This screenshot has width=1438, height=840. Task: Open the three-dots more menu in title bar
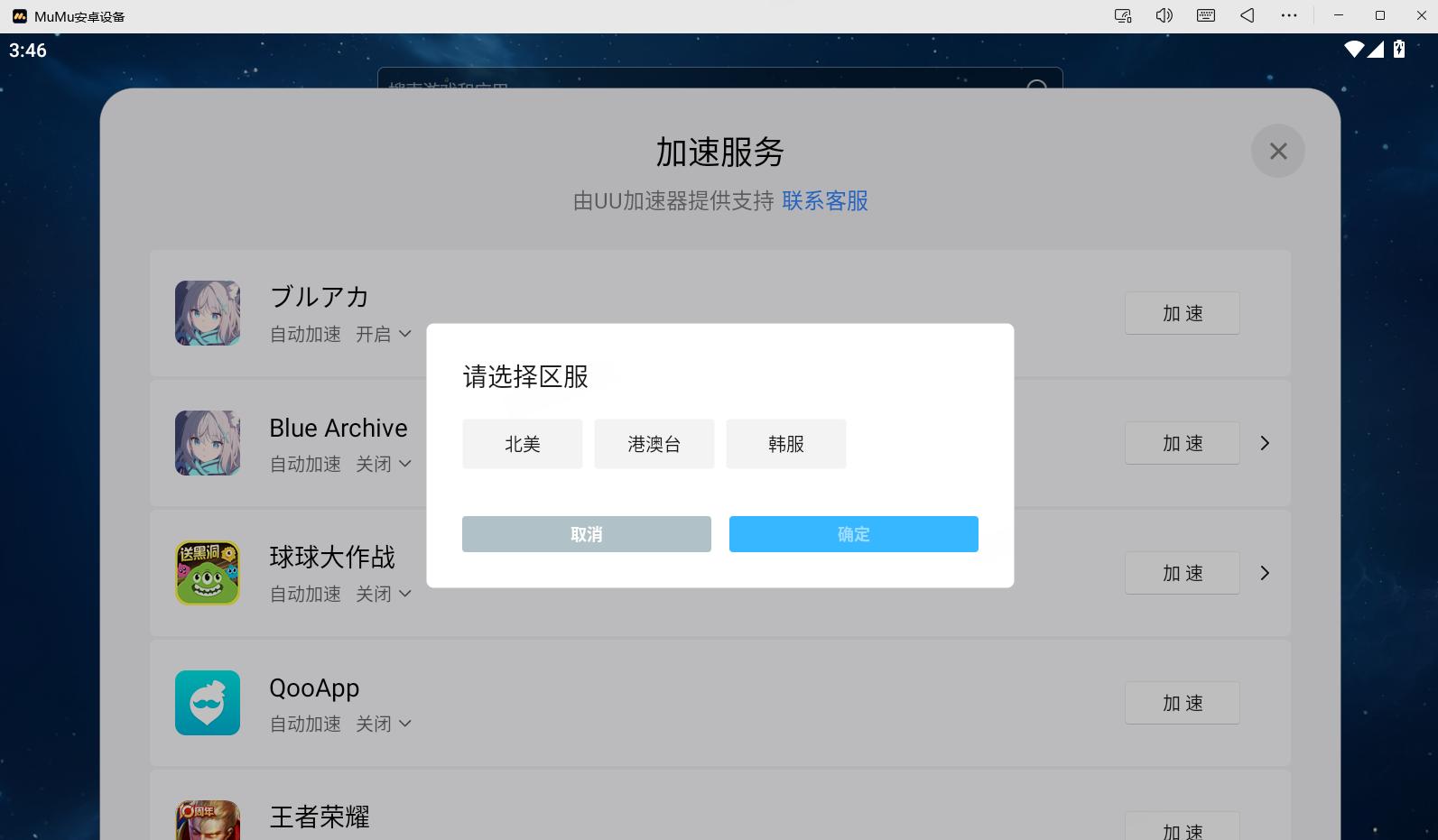(x=1289, y=15)
